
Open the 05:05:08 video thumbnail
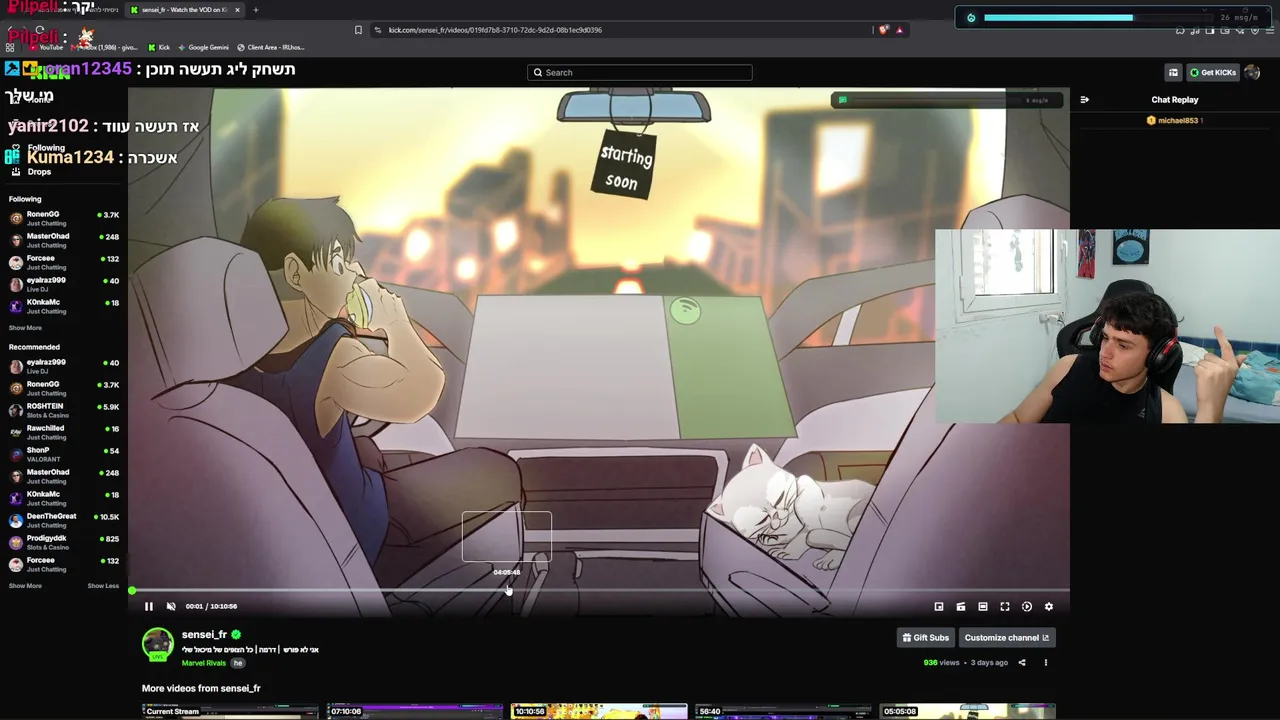click(x=967, y=711)
